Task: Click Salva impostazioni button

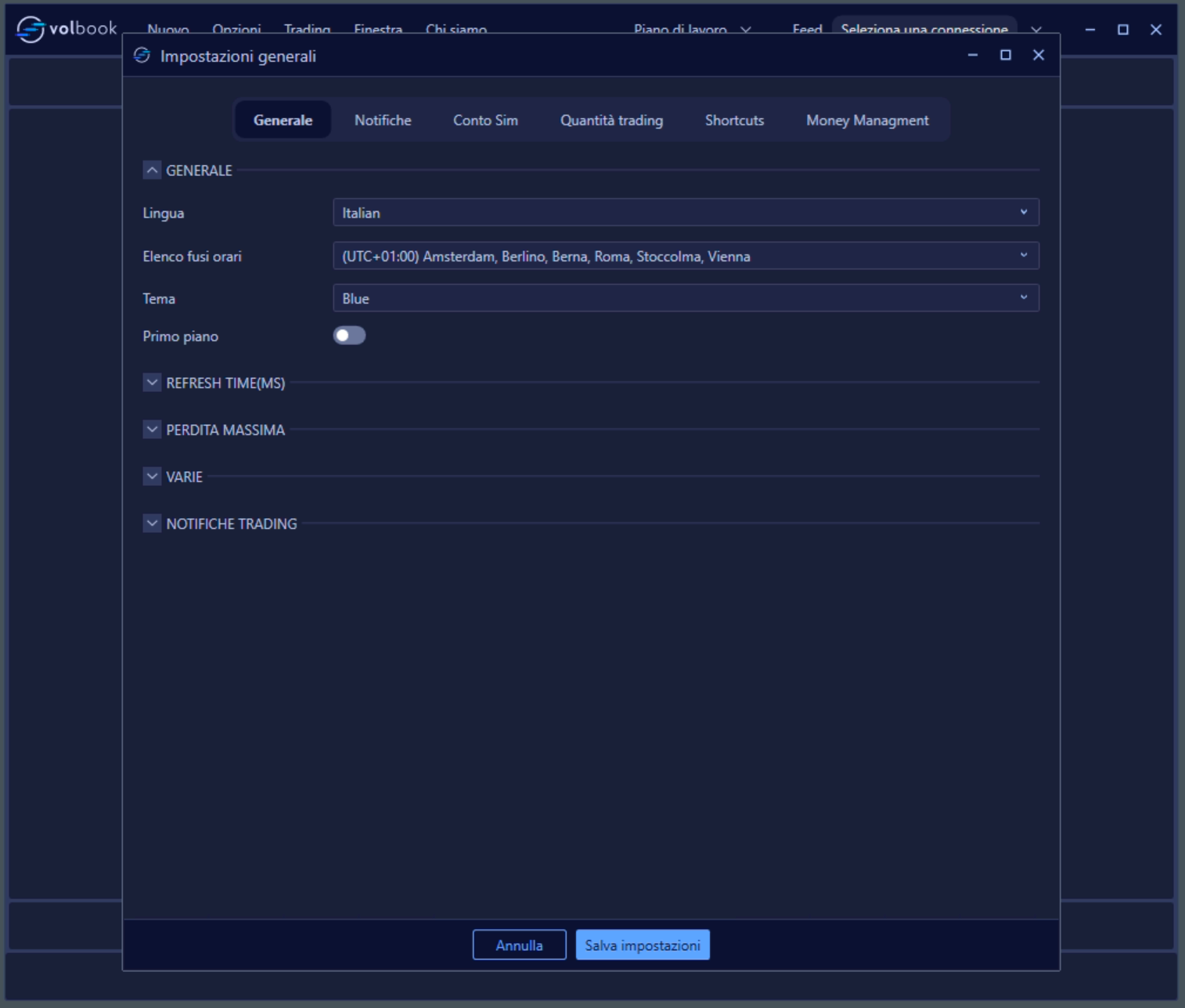Action: tap(643, 945)
